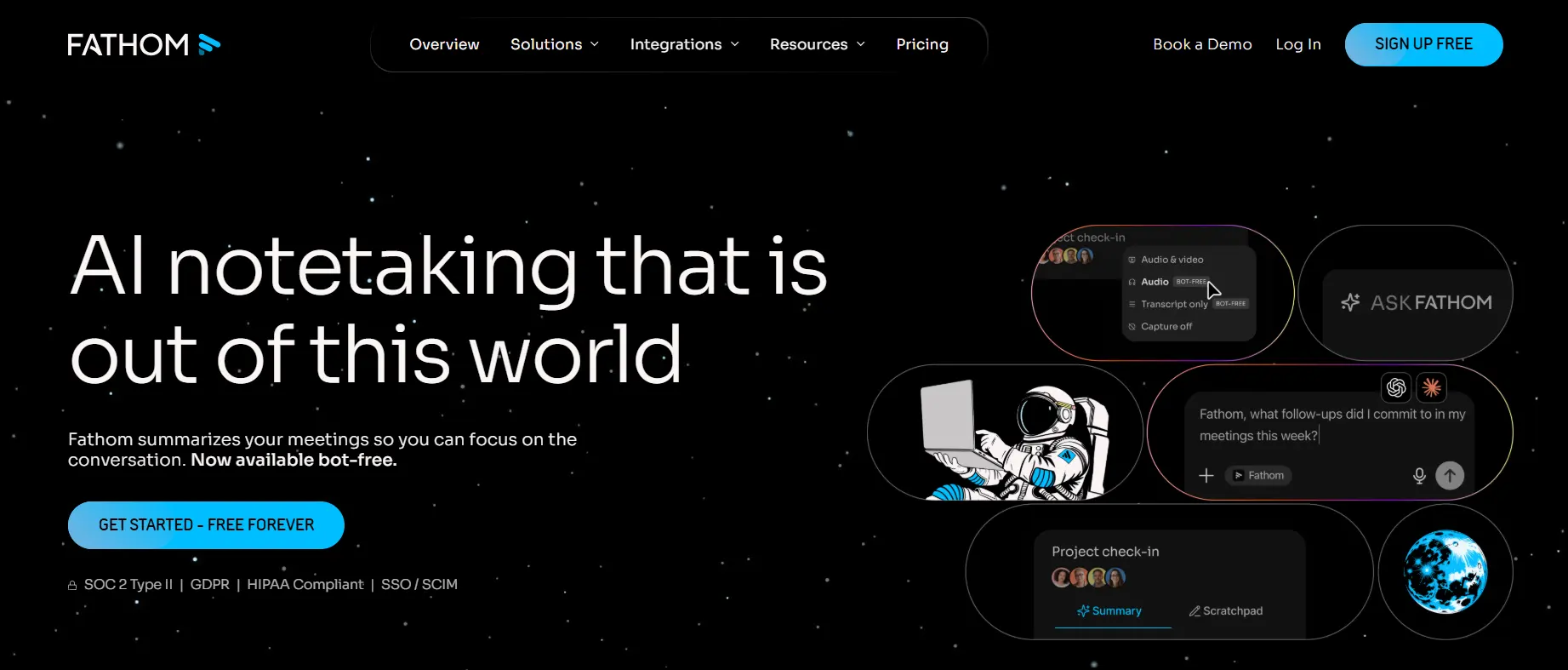Click the HIPAA Compliant text

tap(305, 585)
